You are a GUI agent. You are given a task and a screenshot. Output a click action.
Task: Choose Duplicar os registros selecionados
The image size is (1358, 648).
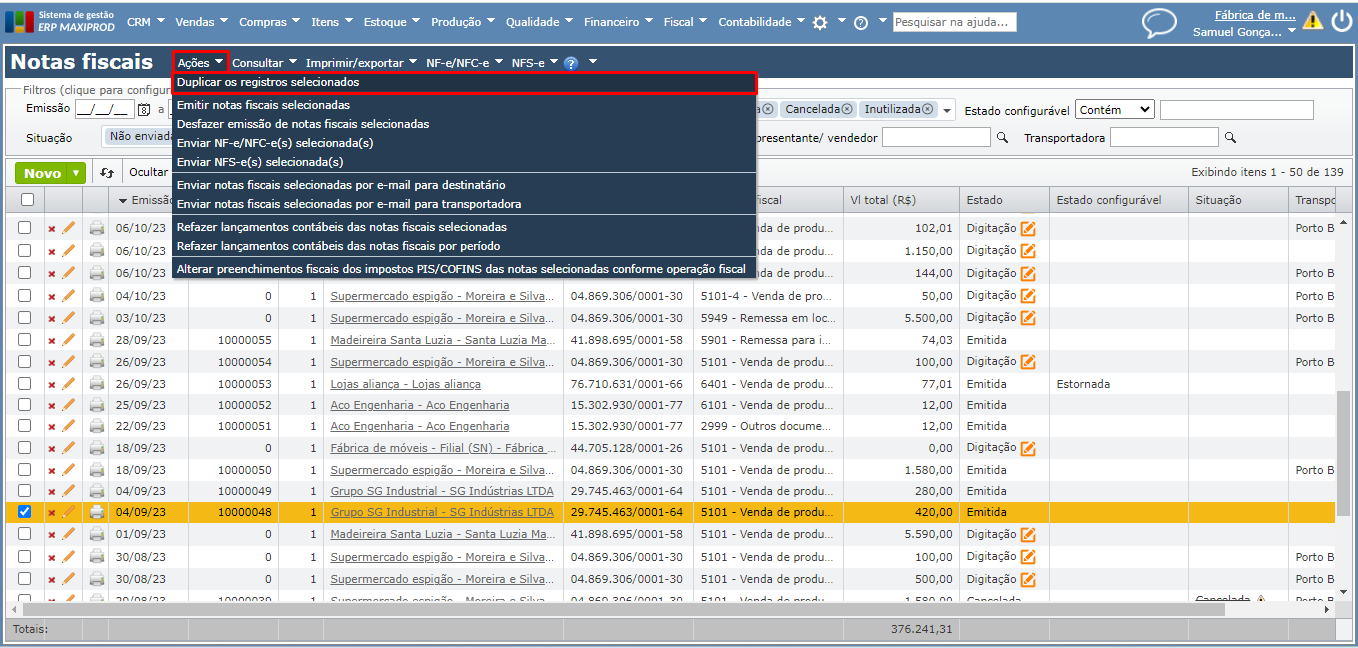pos(268,82)
